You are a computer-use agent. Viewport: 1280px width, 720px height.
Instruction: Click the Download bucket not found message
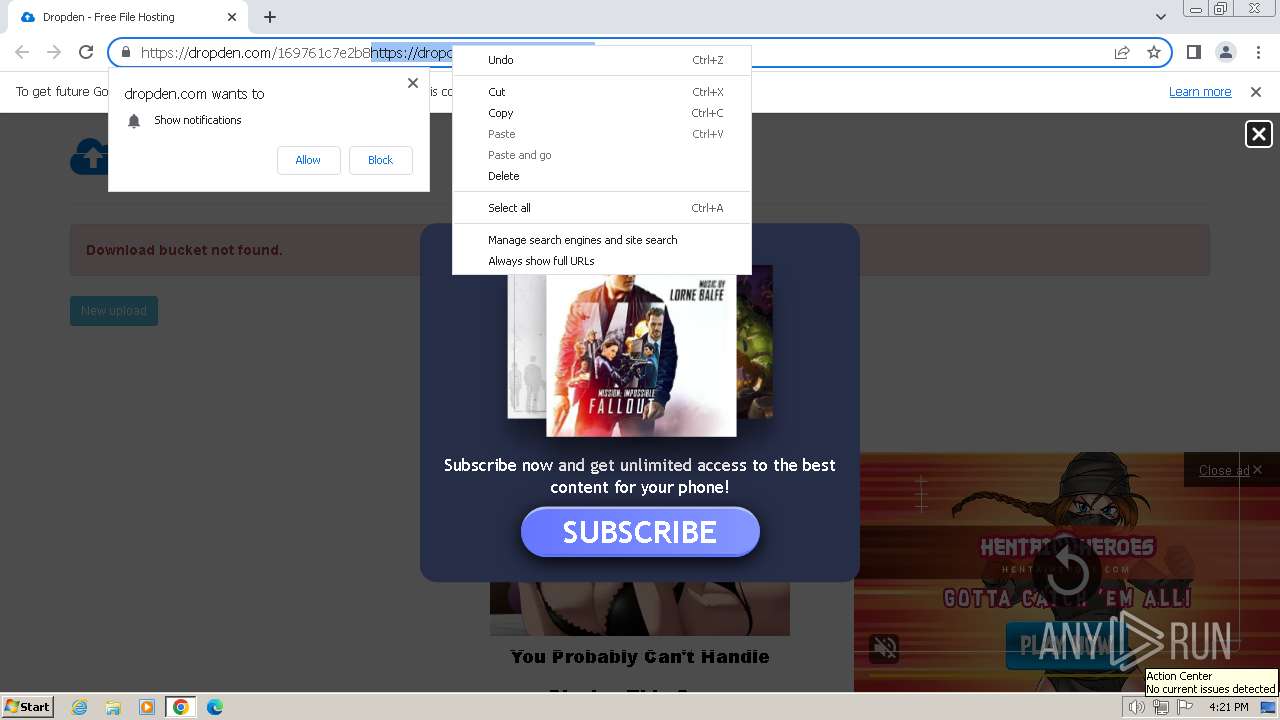pos(184,250)
